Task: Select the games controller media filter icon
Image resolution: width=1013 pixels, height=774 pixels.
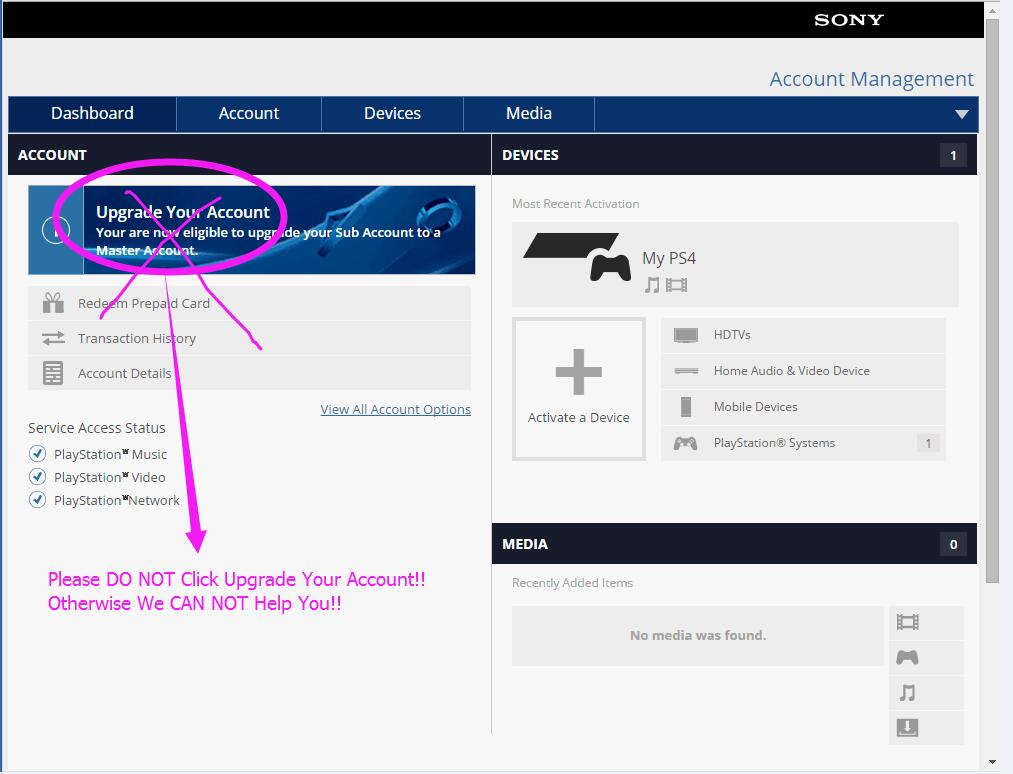Action: [908, 658]
